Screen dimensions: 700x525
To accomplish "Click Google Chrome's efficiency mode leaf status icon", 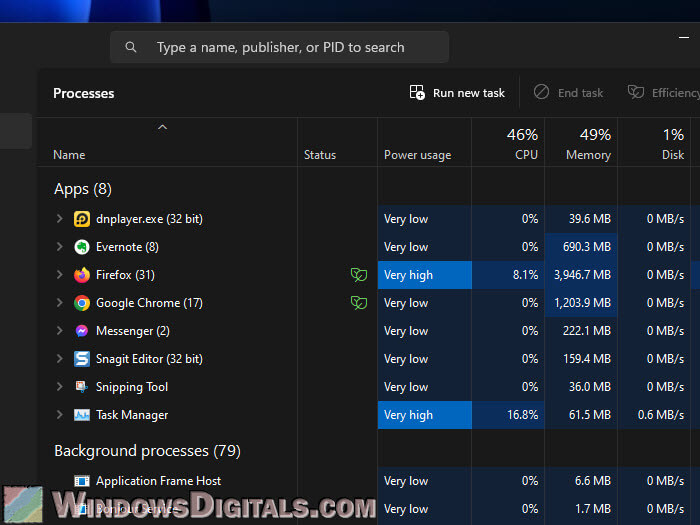I will (359, 303).
